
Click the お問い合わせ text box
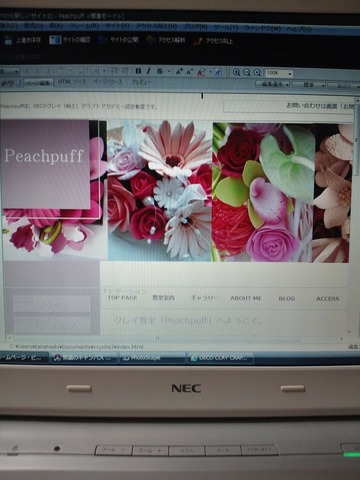pyautogui.click(x=289, y=106)
